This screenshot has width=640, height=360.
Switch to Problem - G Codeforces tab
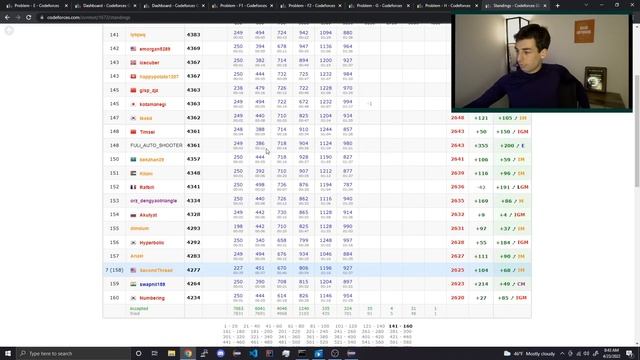pos(379,6)
